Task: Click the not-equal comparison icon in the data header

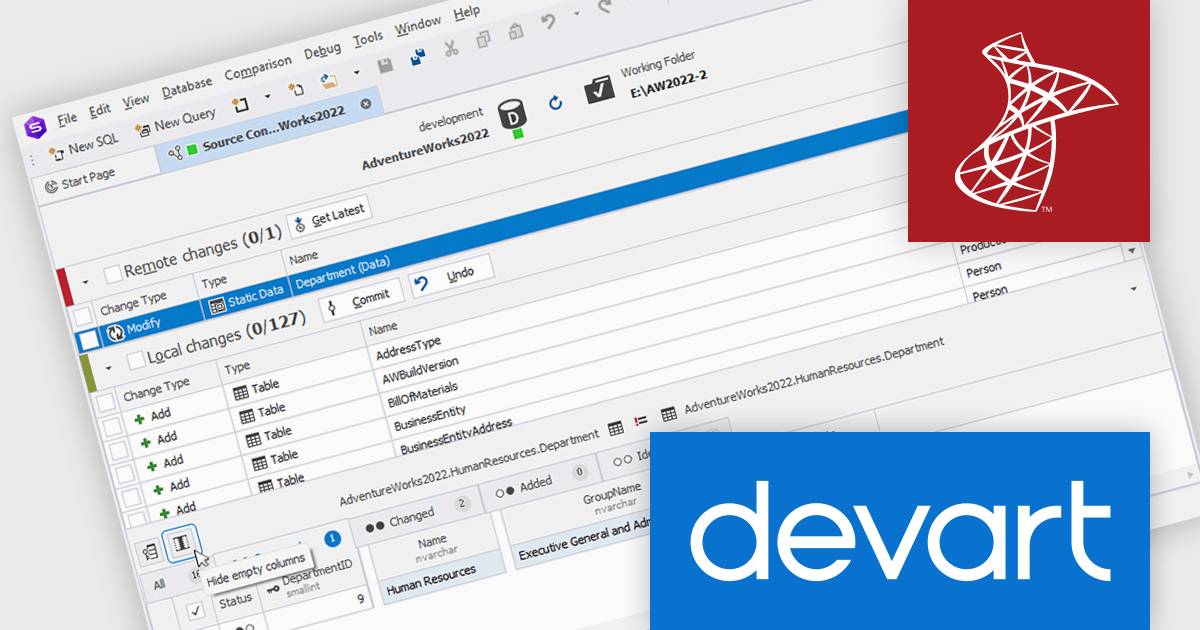Action: point(641,421)
